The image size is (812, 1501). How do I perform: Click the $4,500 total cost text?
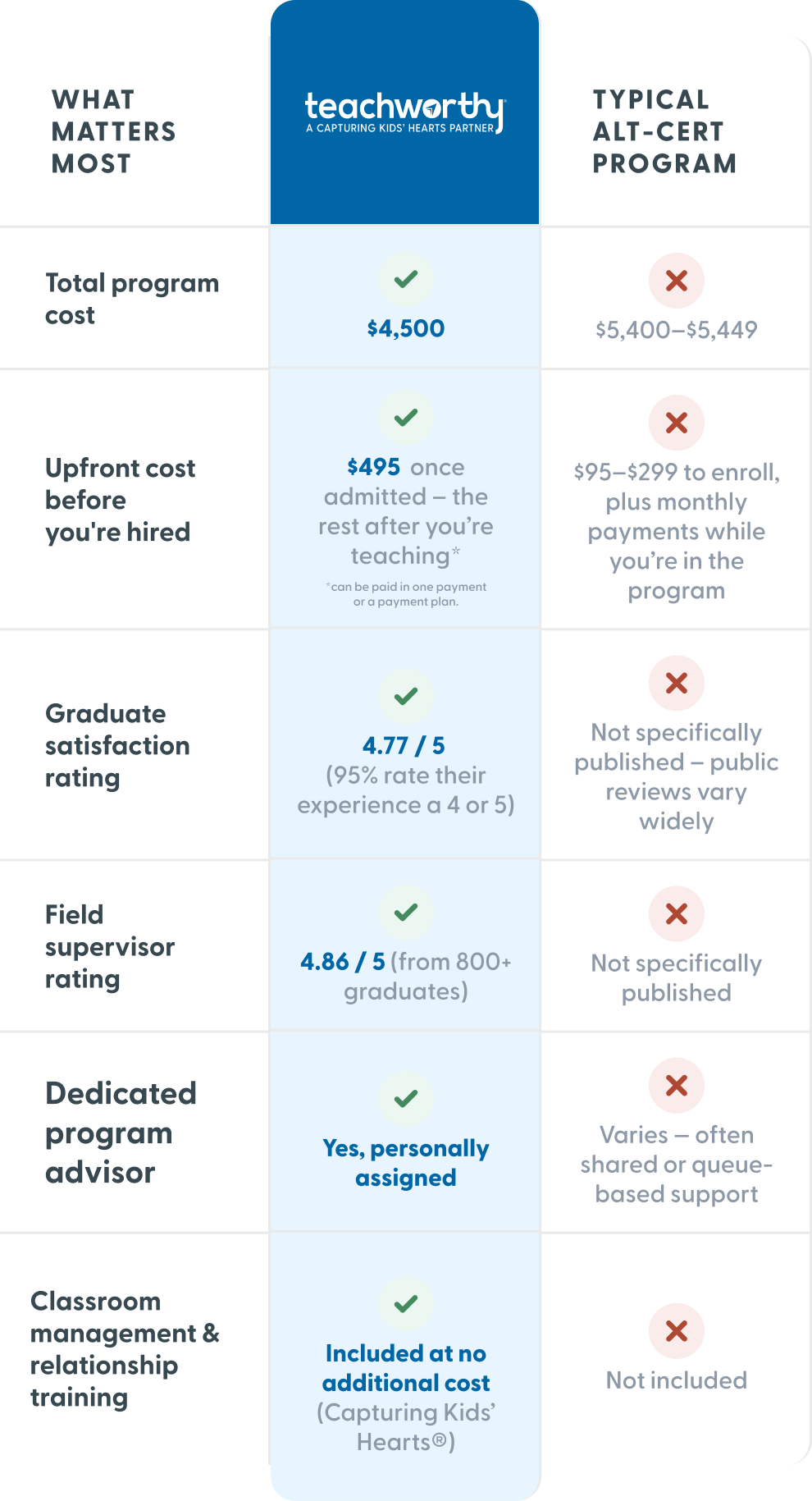406,328
